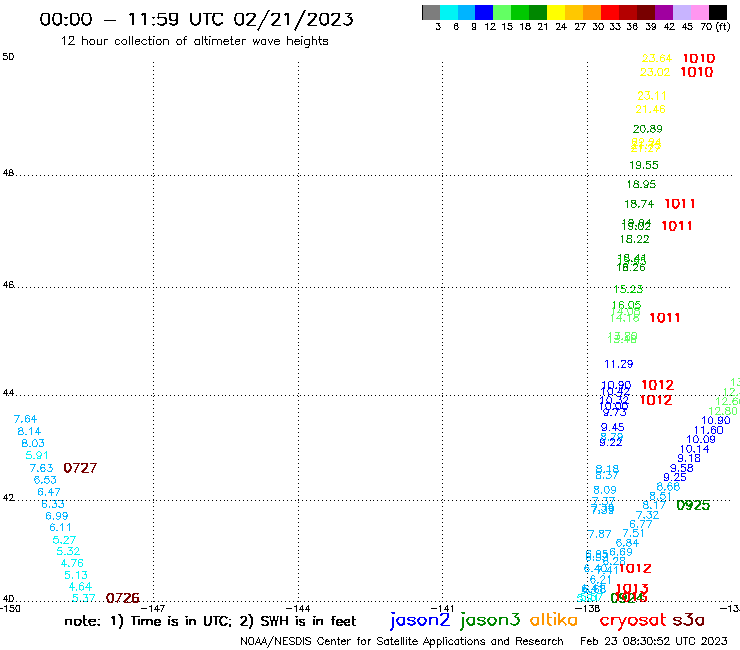
Task: Select the light green reading 15.23
Action: coord(628,289)
